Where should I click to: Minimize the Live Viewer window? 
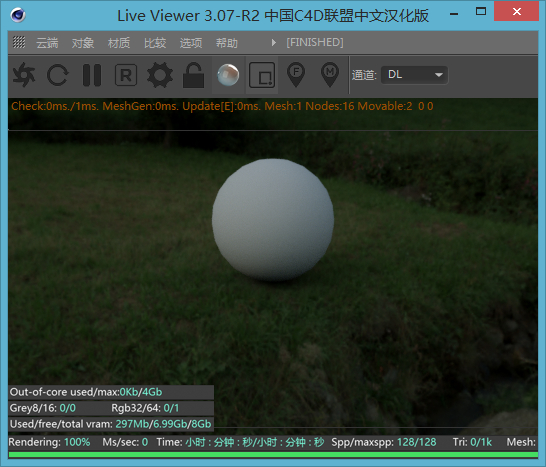tap(454, 13)
